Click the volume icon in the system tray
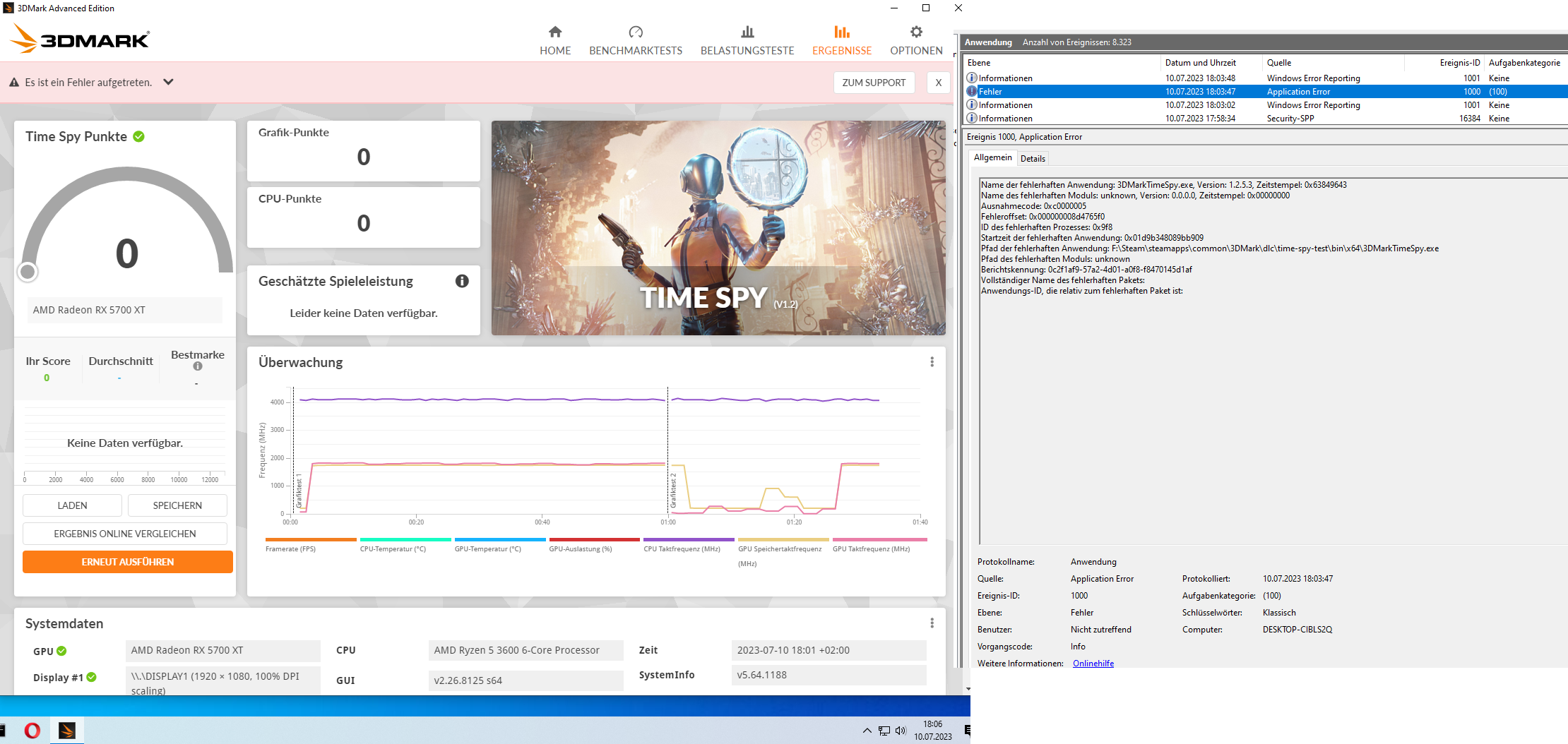Image resolution: width=1568 pixels, height=744 pixels. (901, 731)
